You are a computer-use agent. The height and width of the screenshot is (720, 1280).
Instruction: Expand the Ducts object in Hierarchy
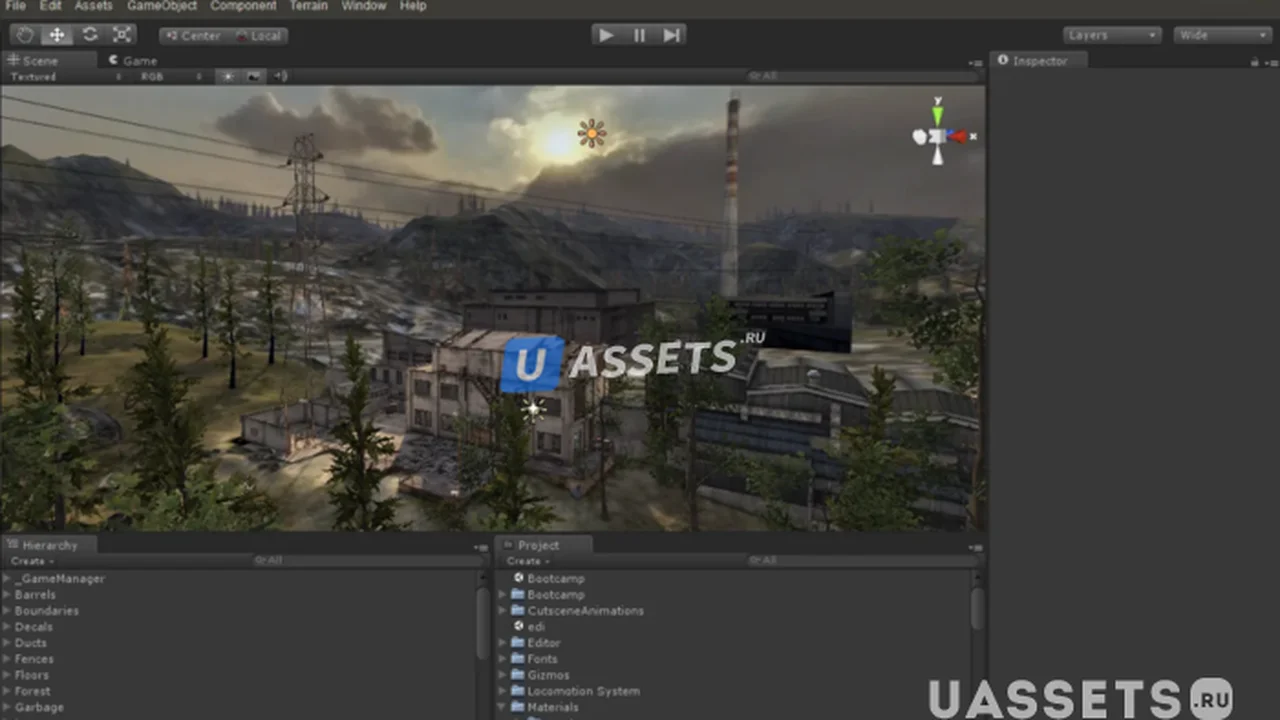(x=7, y=642)
